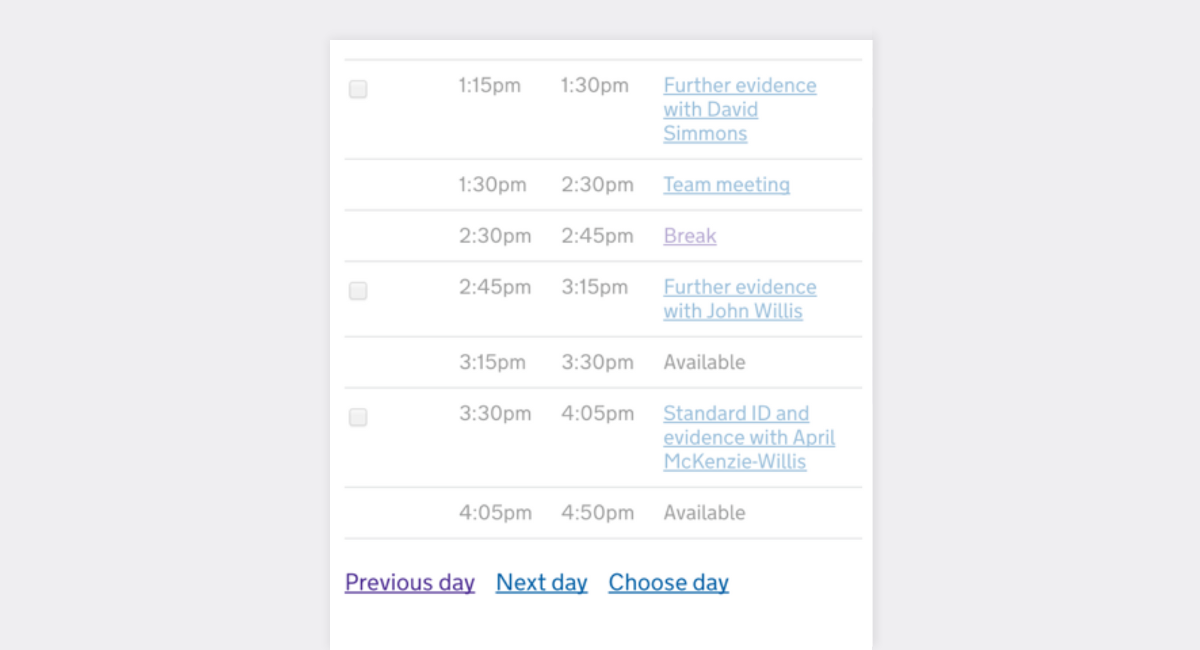
Task: Open Further evidence with David Simmons
Action: [740, 110]
